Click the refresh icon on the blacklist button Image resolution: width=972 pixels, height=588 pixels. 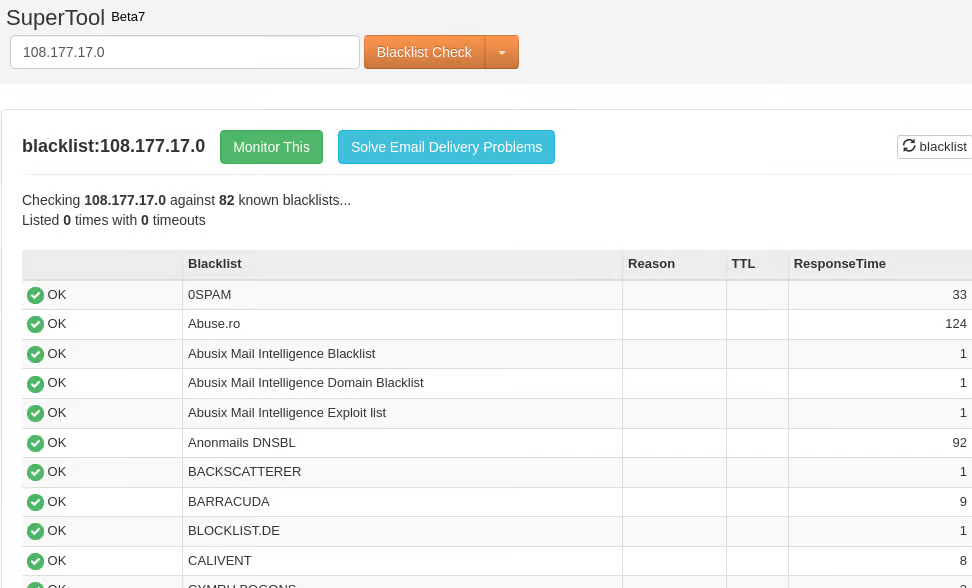(909, 146)
